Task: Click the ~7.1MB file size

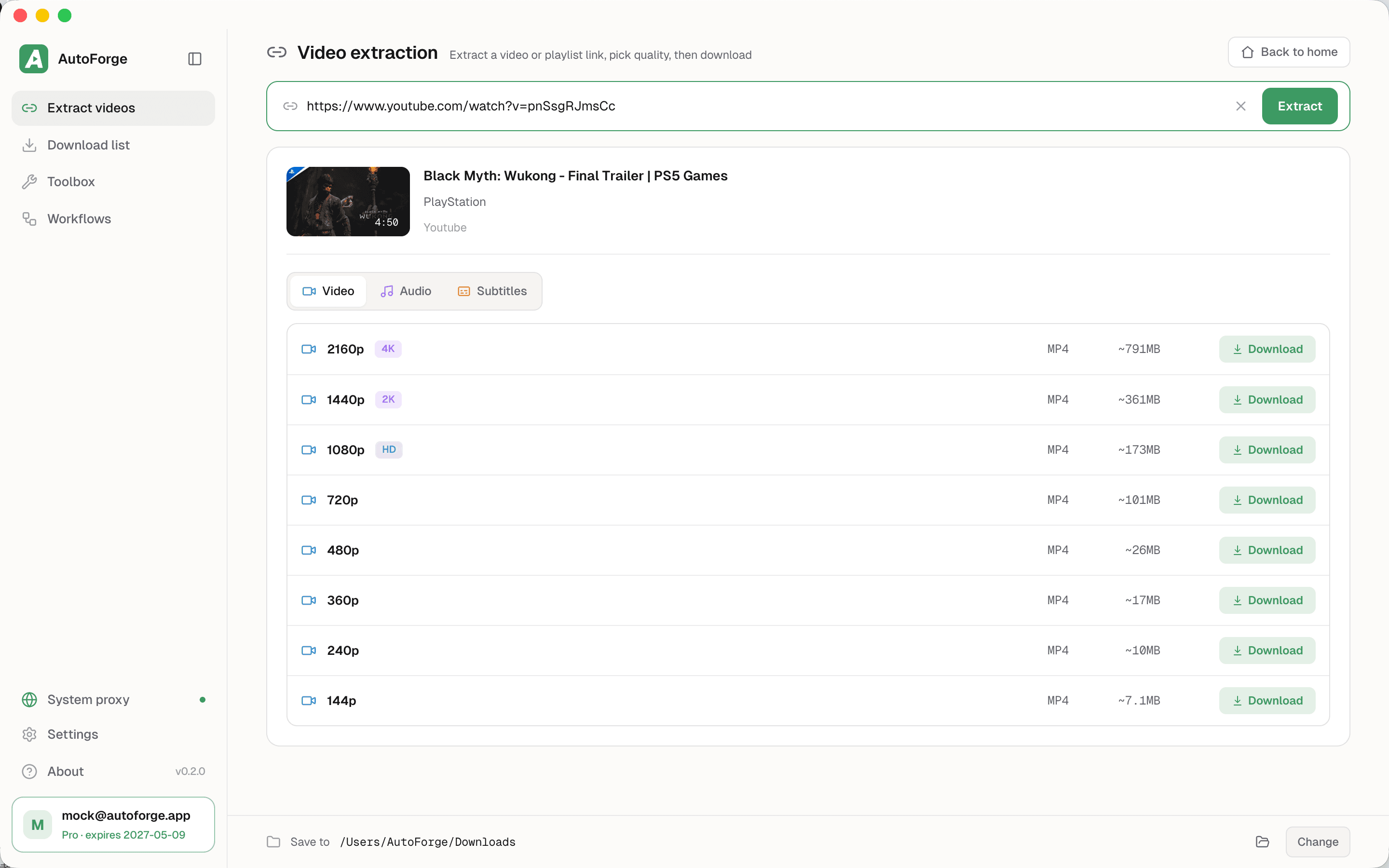Action: pyautogui.click(x=1139, y=700)
